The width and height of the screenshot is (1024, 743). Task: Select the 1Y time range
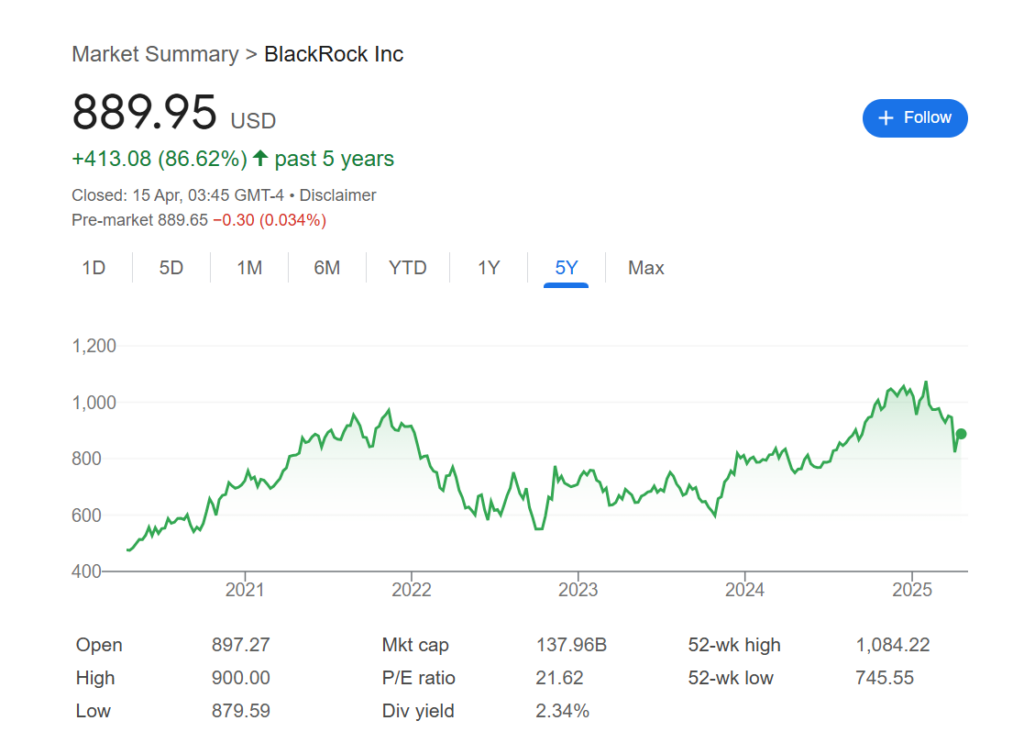(x=488, y=268)
